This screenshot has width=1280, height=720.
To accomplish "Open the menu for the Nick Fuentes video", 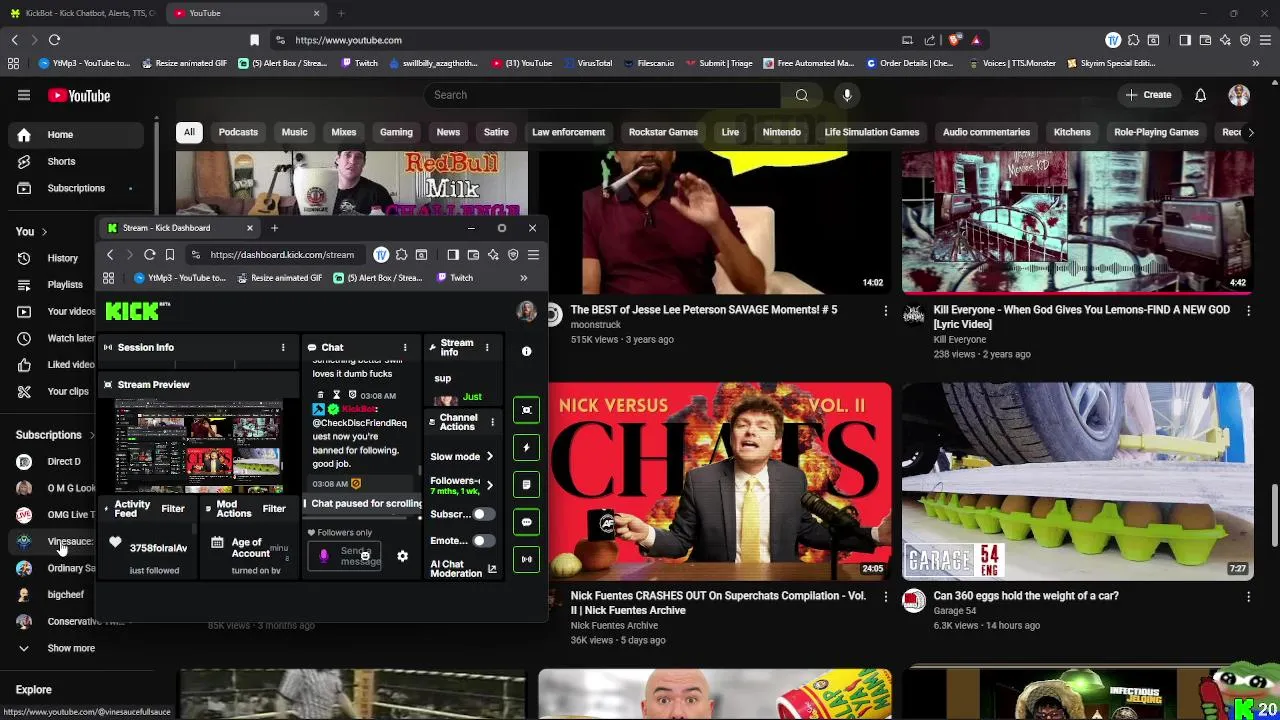I will 885,597.
